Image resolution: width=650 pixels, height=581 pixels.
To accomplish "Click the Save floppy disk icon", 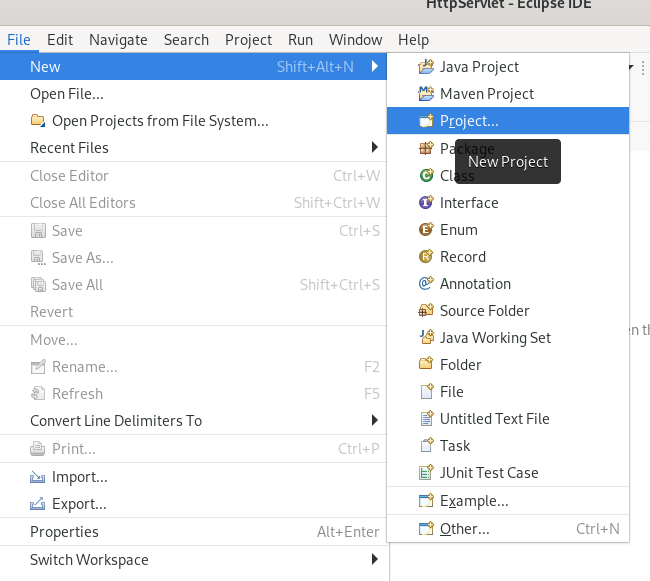I will pos(38,230).
